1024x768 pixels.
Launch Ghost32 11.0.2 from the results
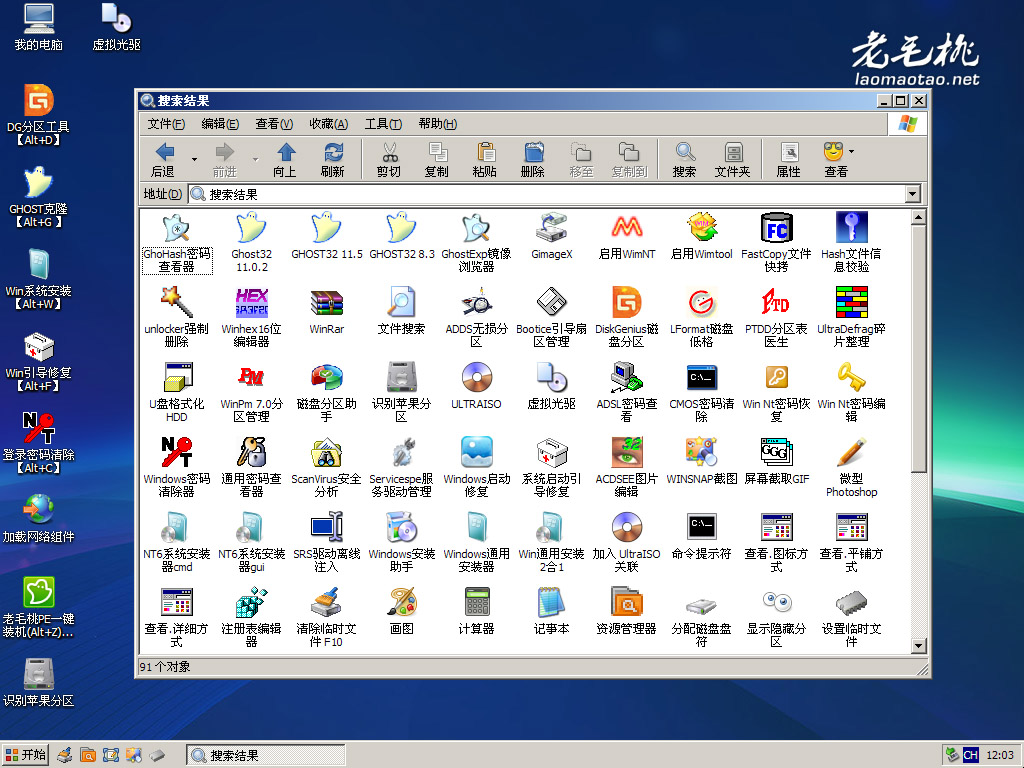[x=251, y=242]
